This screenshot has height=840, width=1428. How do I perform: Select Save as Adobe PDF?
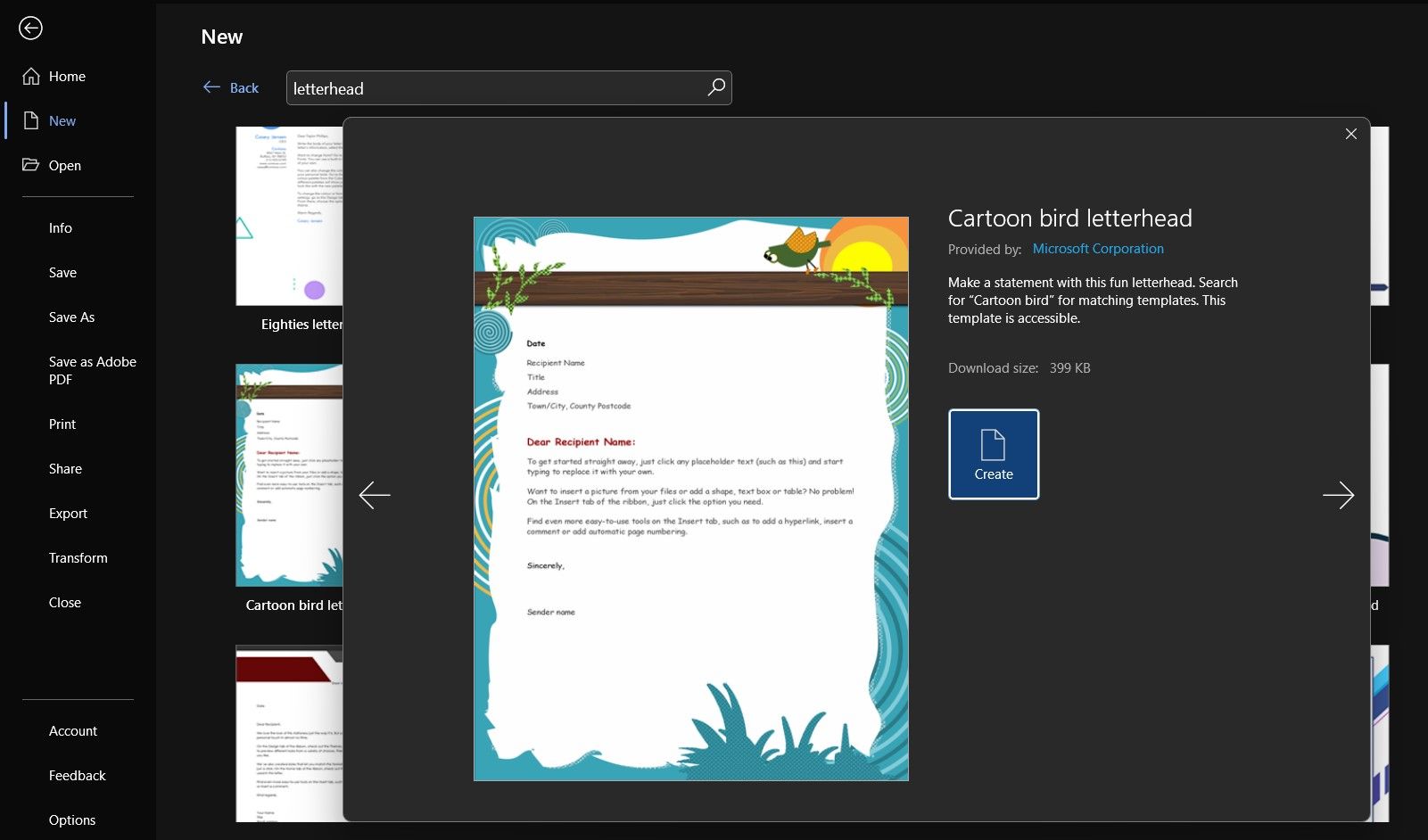coord(92,370)
